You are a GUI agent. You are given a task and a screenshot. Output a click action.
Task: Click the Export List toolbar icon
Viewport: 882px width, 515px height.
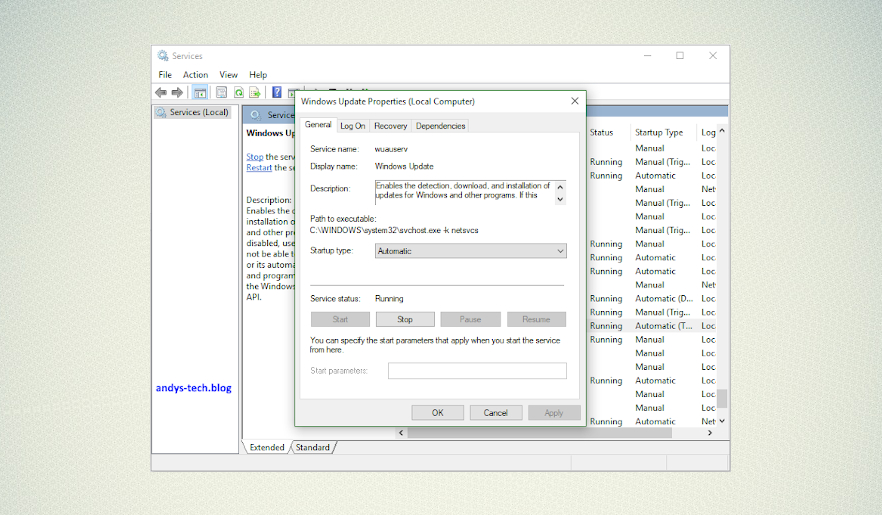[x=255, y=92]
